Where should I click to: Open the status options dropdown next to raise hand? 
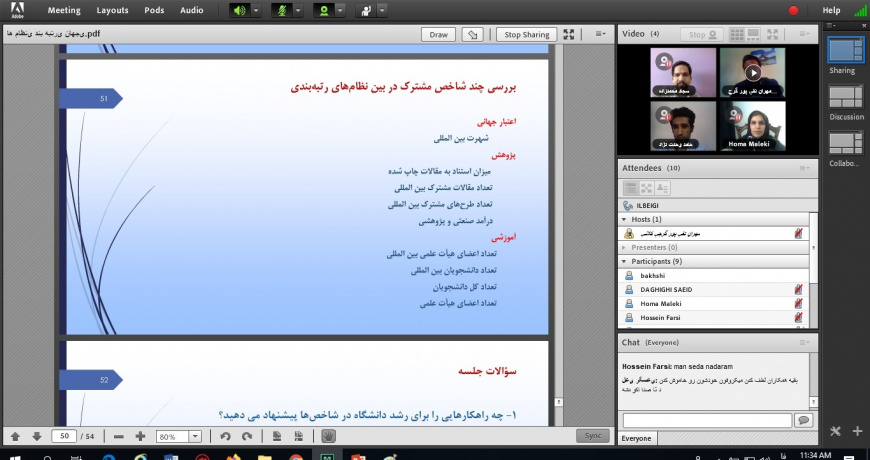[x=382, y=11]
